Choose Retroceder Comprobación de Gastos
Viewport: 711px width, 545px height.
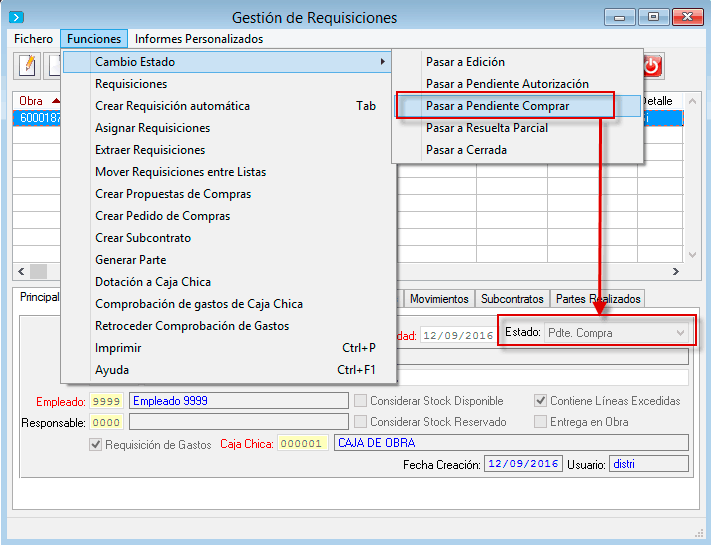click(227, 326)
